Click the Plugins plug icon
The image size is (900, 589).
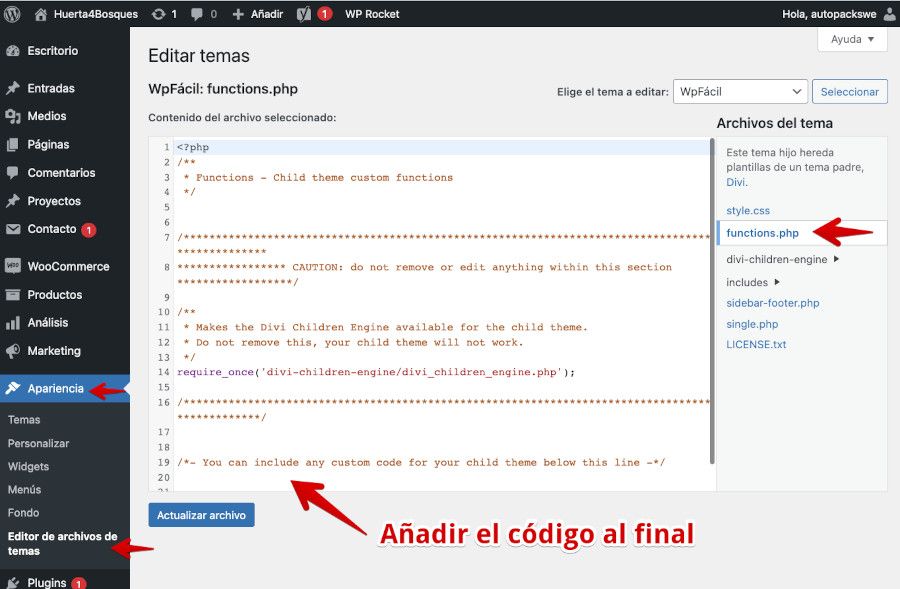click(x=13, y=583)
